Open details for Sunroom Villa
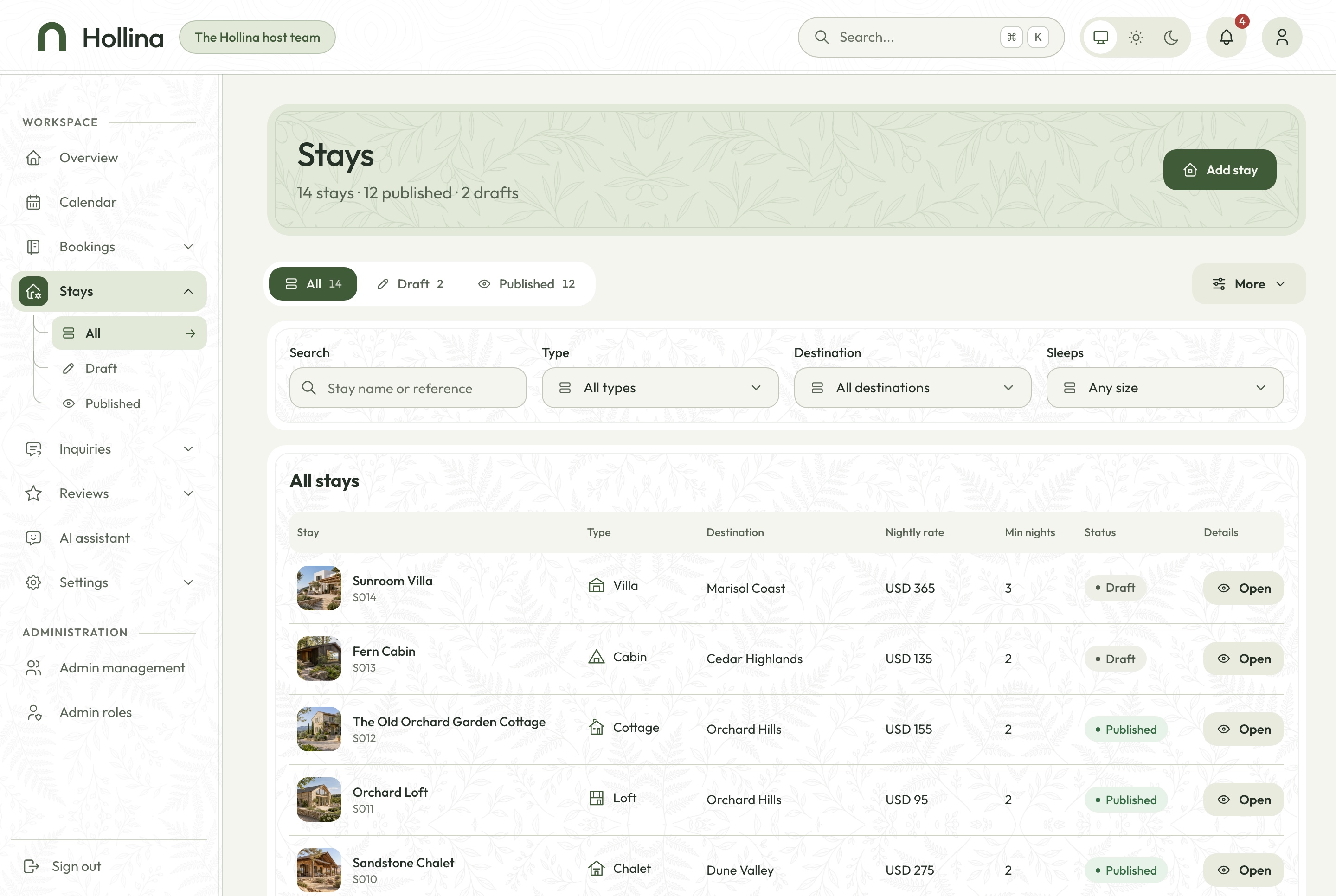This screenshot has height=896, width=1336. (x=1243, y=588)
